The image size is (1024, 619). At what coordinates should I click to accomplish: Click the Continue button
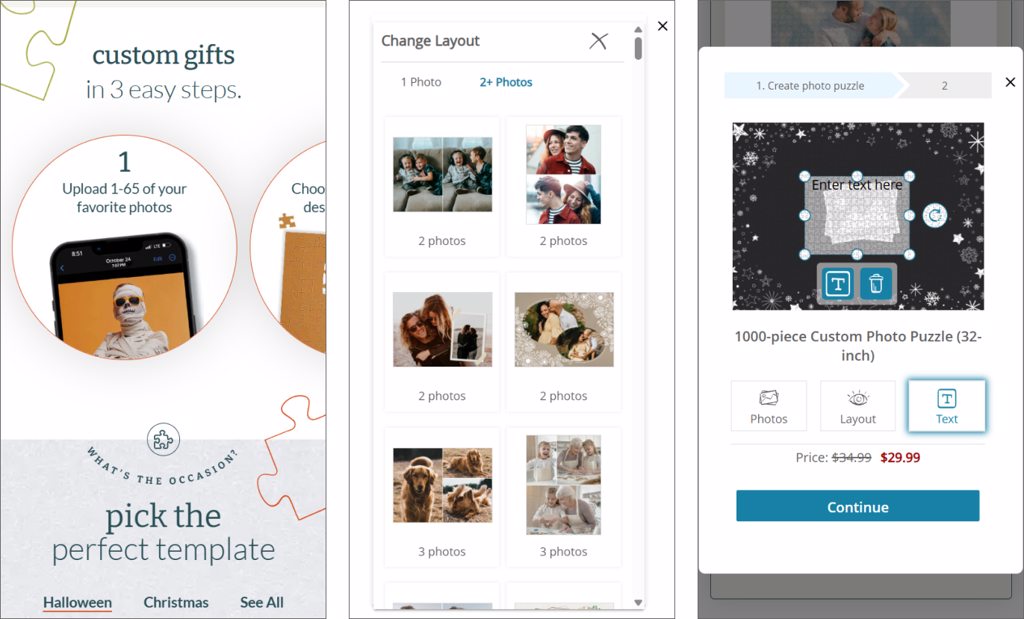coord(857,506)
